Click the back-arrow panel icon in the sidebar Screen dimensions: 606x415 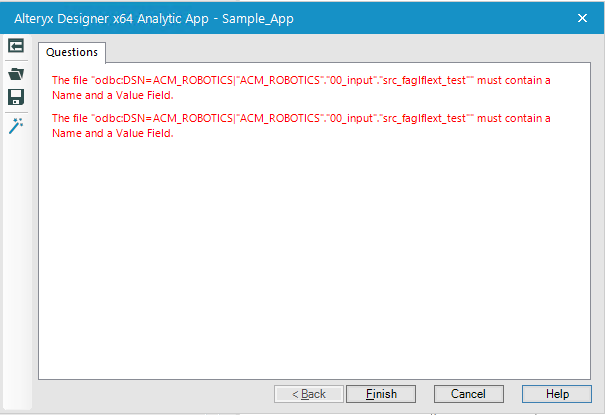pos(16,46)
